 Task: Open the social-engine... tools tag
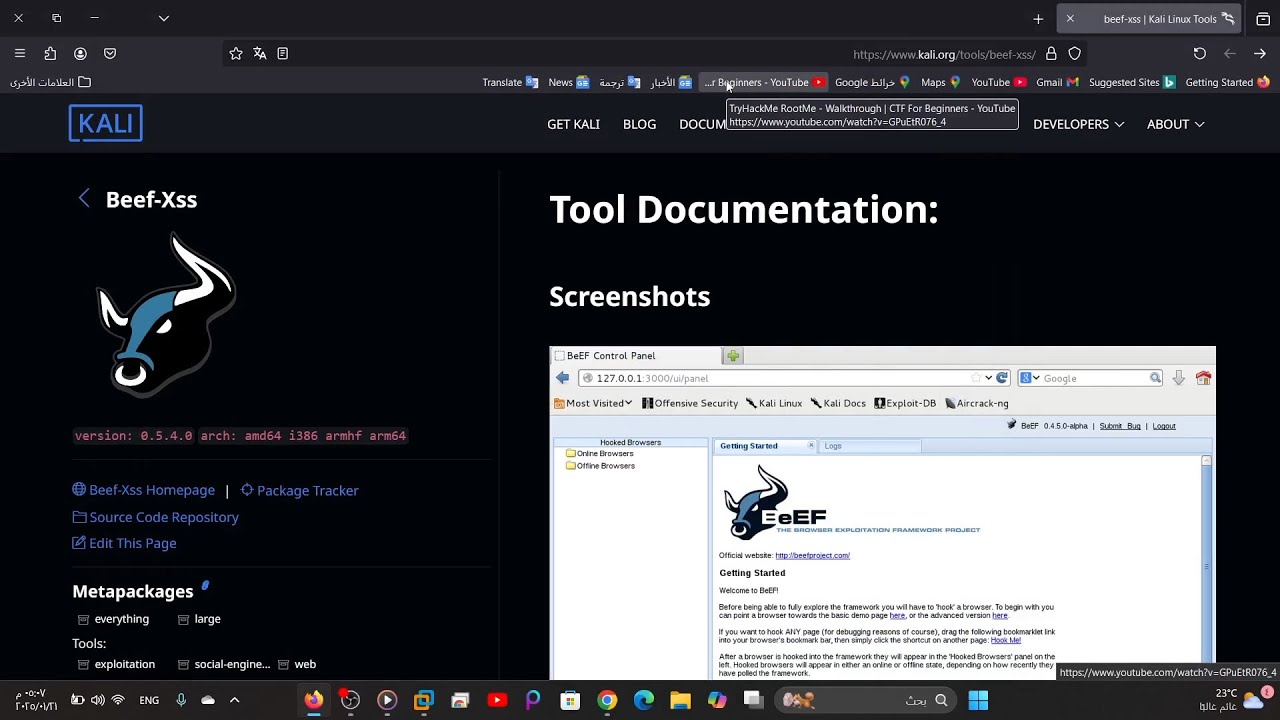coord(224,664)
